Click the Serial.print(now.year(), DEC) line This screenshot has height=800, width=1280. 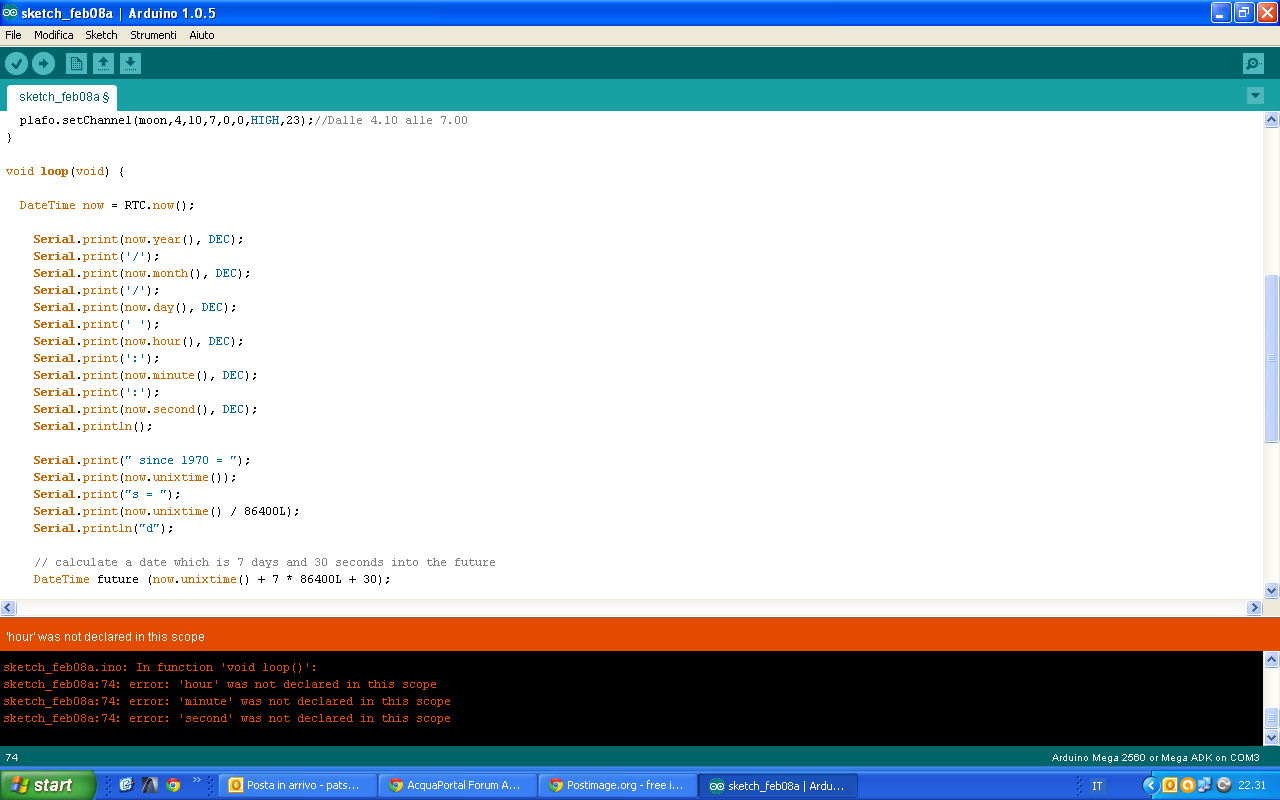pos(139,239)
